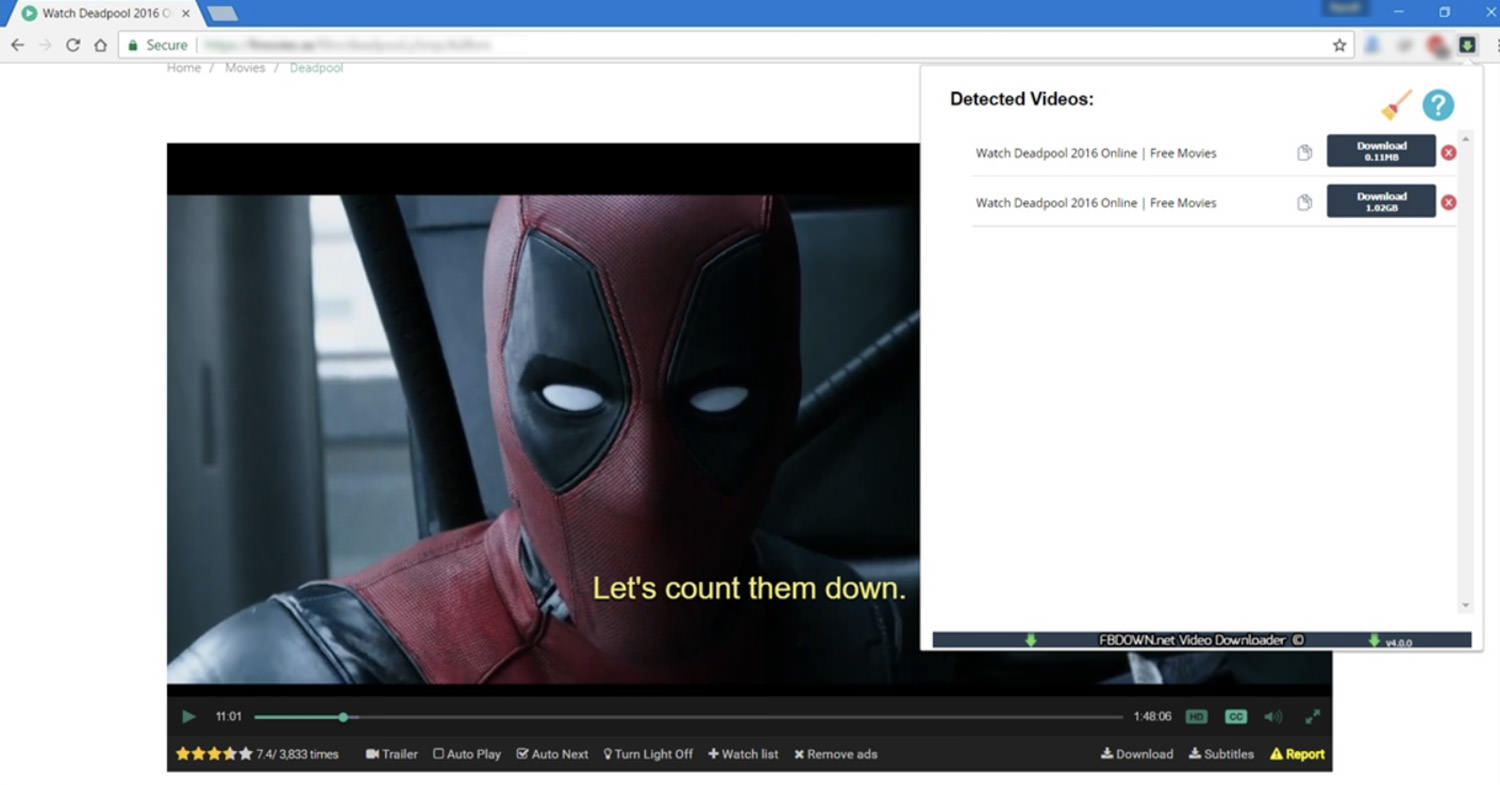Viewport: 1500px width, 785px height.
Task: Open the movie Trailer
Action: click(x=392, y=754)
